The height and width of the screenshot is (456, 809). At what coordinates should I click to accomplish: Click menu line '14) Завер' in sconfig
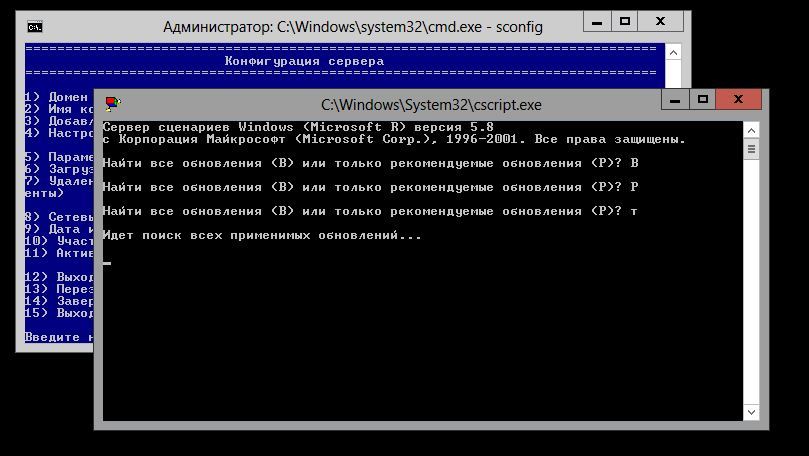click(x=59, y=301)
